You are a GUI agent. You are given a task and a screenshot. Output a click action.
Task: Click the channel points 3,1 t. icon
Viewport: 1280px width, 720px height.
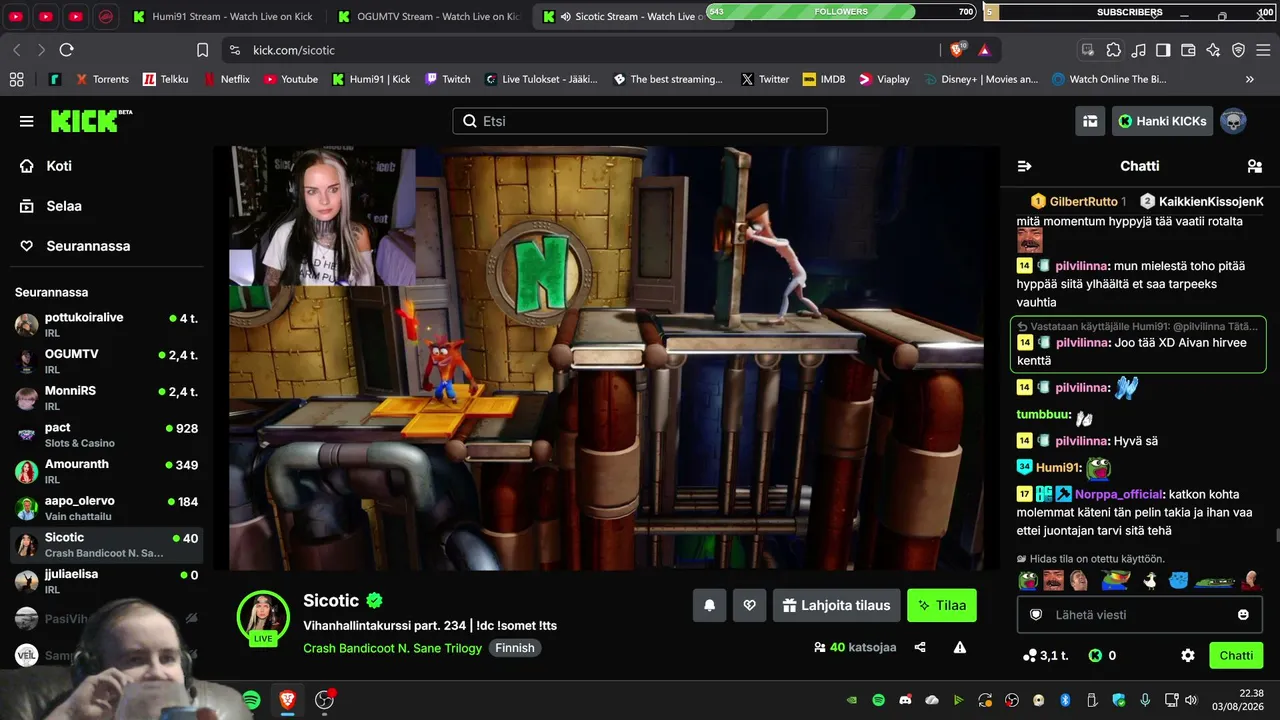click(1030, 656)
